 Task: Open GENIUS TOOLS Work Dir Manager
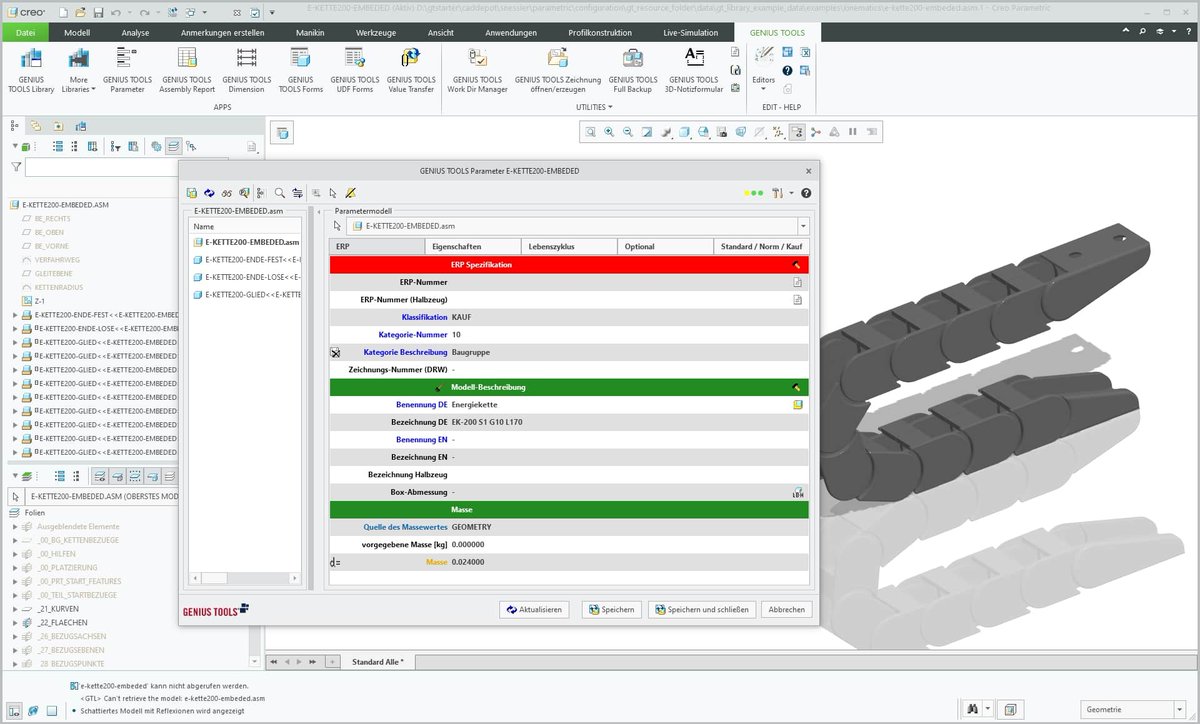coord(477,70)
